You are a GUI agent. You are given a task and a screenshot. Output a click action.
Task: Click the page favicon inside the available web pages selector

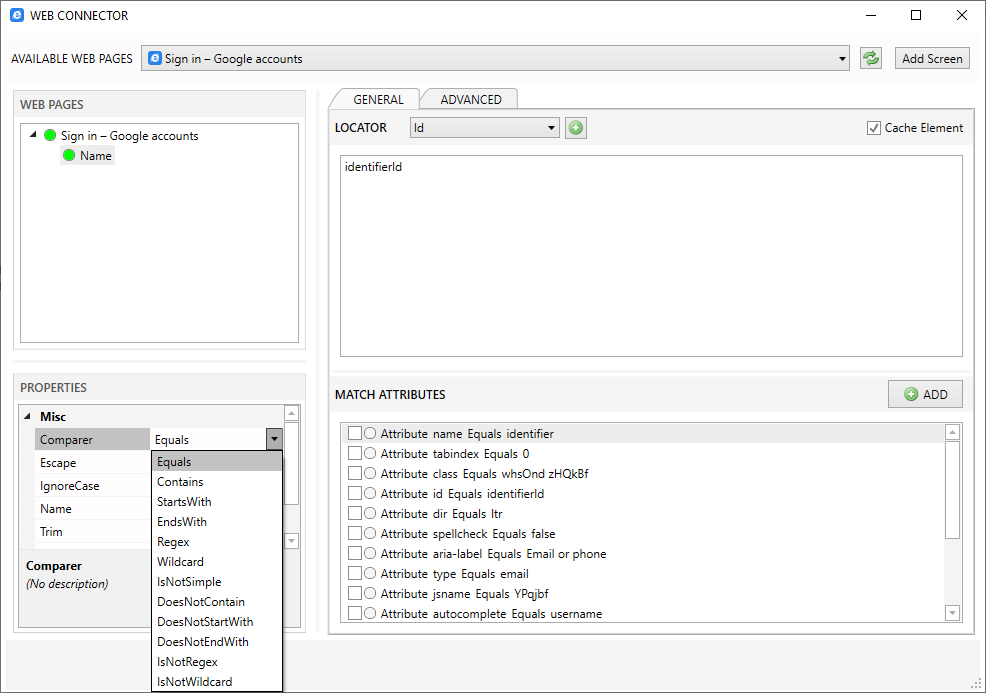pyautogui.click(x=153, y=58)
